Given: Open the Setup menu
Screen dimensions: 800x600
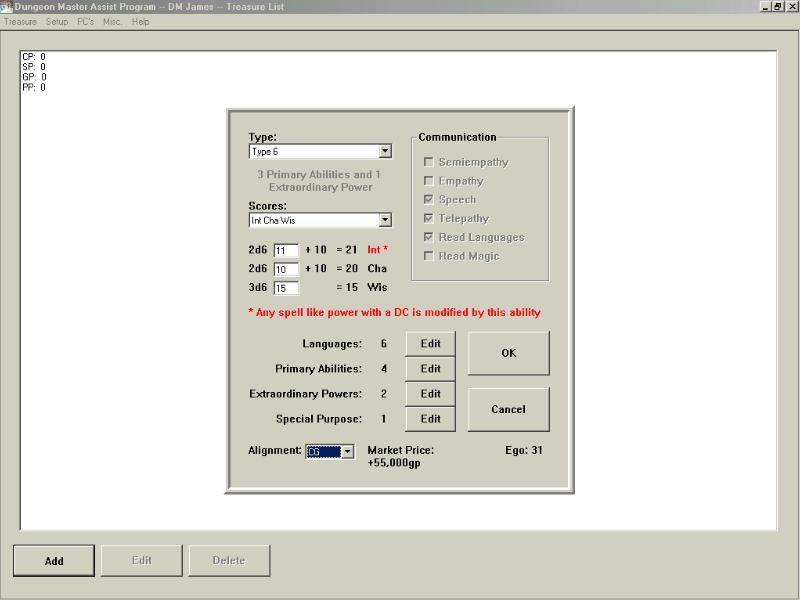Looking at the screenshot, I should (x=57, y=21).
